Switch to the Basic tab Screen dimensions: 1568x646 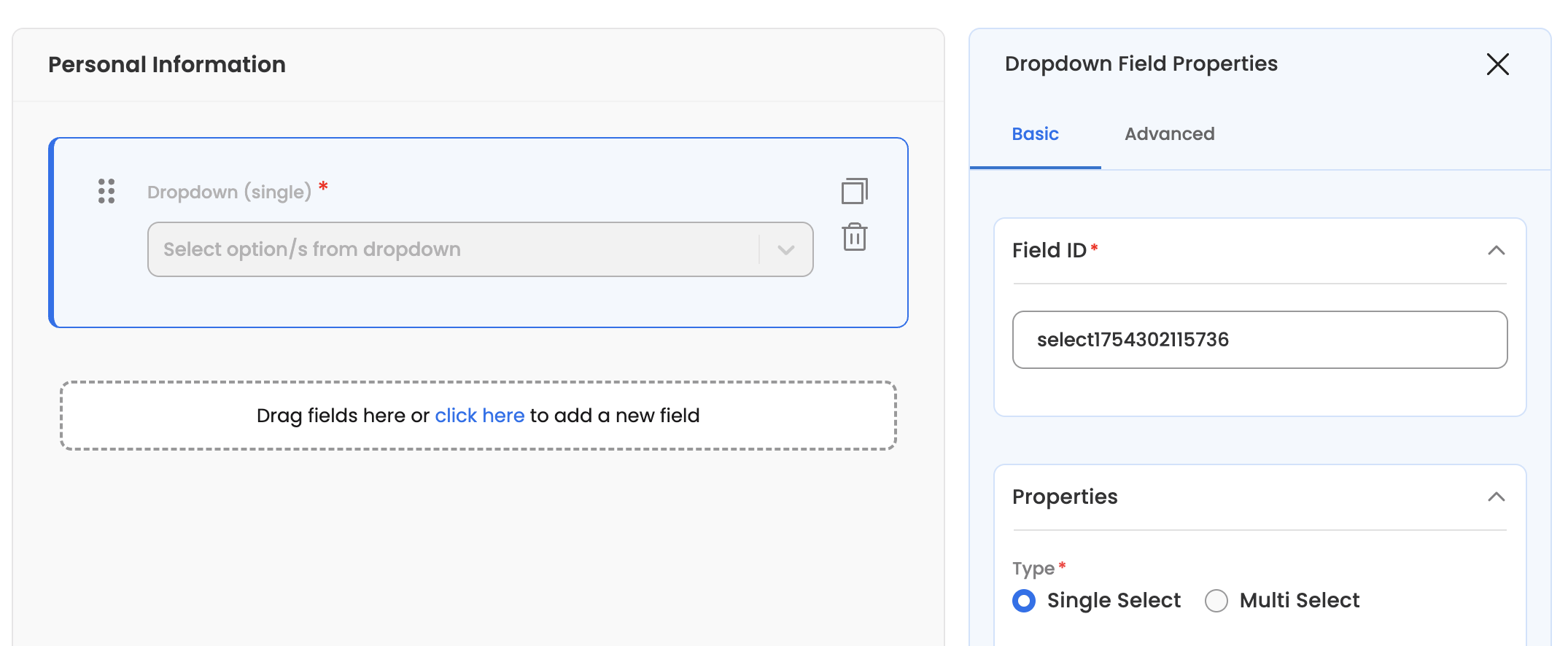(x=1035, y=134)
